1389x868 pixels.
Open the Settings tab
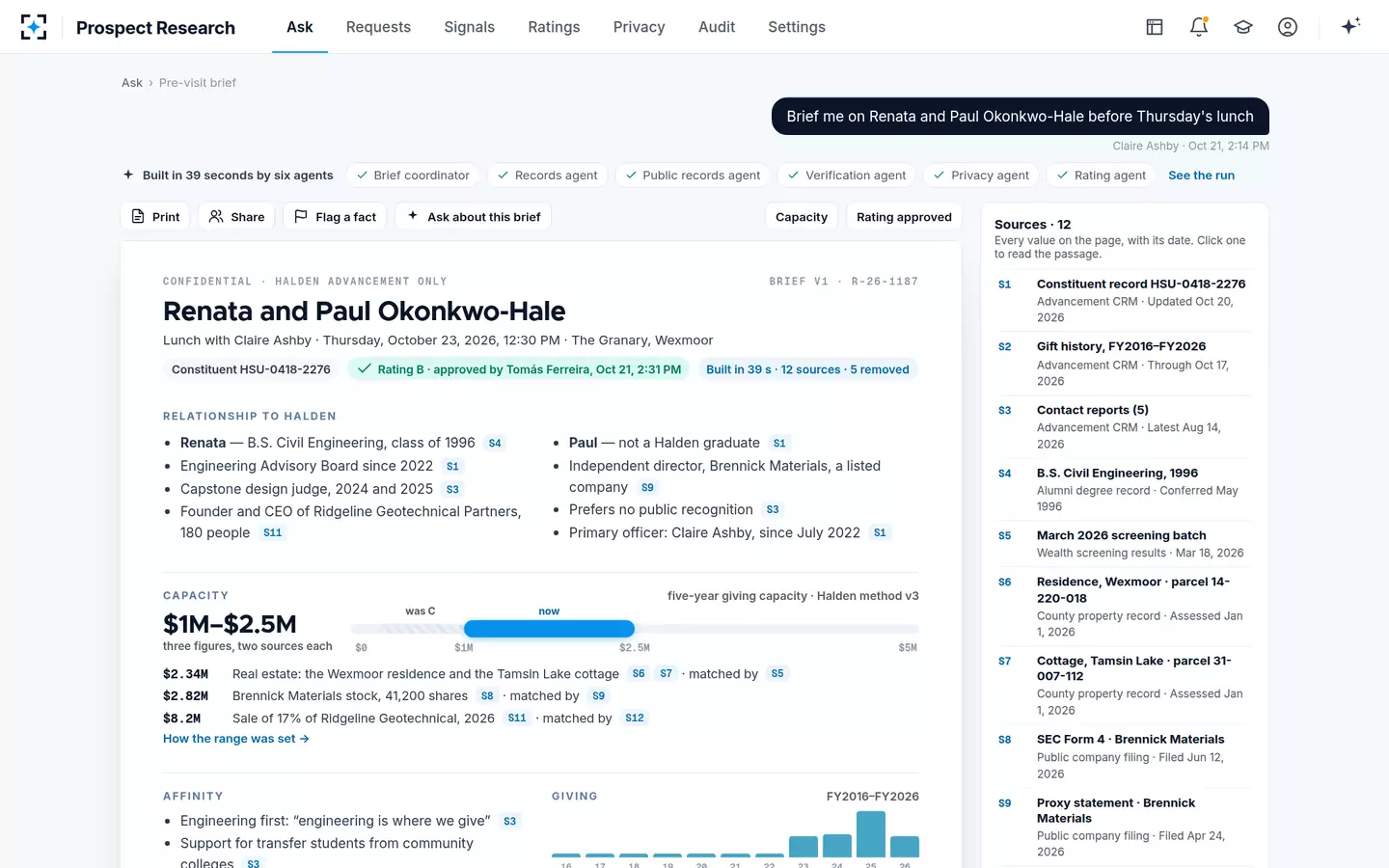797,27
